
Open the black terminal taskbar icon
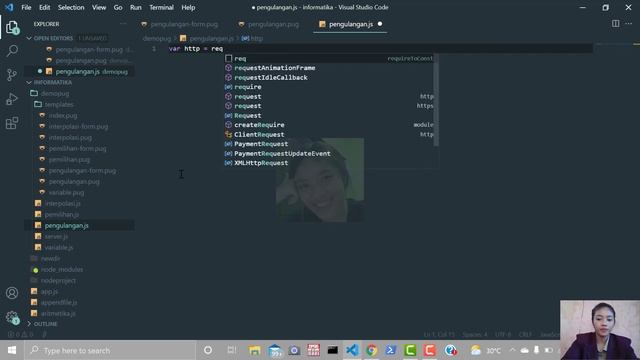click(x=333, y=350)
